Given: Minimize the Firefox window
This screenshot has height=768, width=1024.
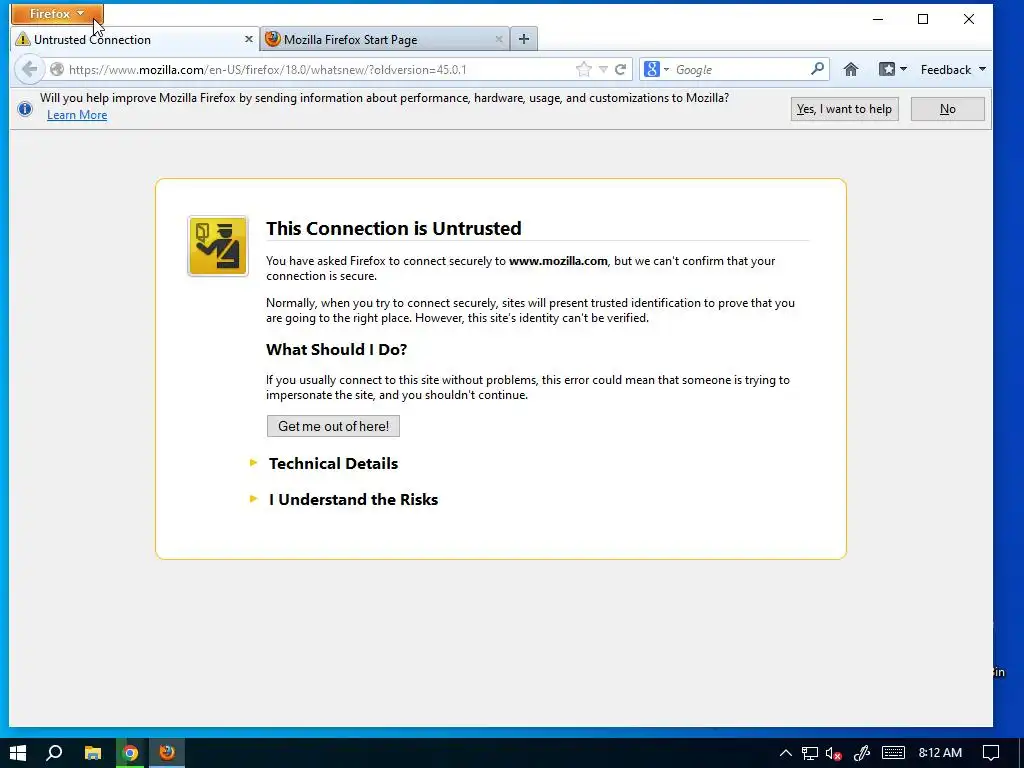Looking at the screenshot, I should coord(878,19).
